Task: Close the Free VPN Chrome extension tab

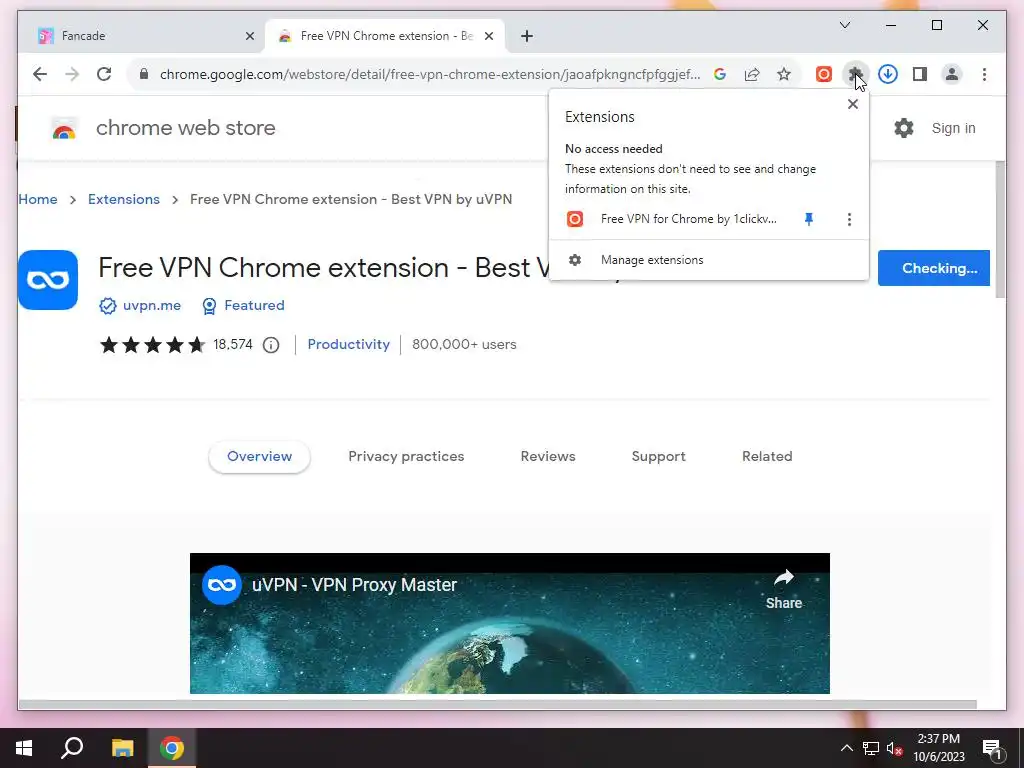Action: [x=488, y=36]
